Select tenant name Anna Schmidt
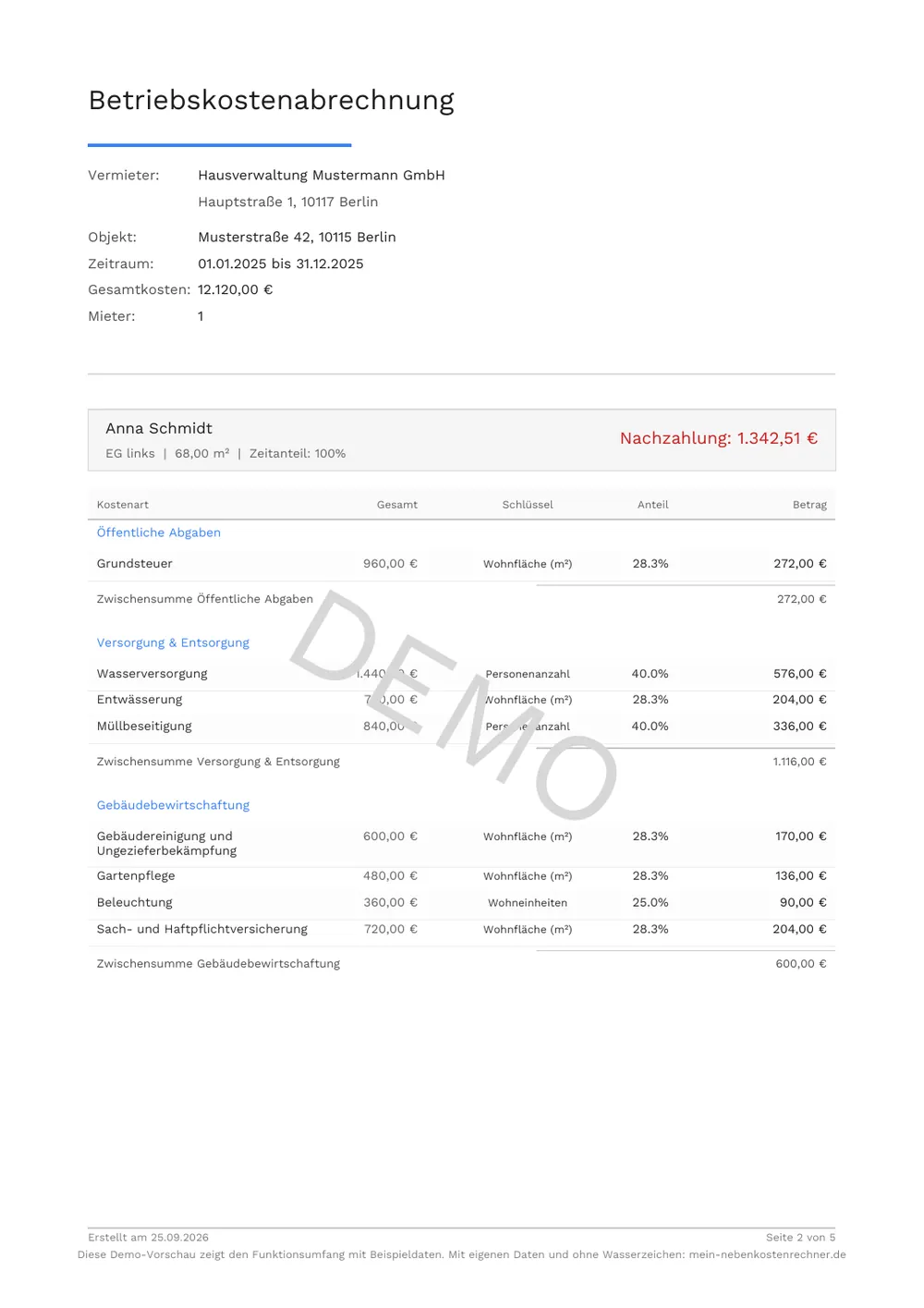Image resolution: width=924 pixels, height=1308 pixels. (x=159, y=428)
